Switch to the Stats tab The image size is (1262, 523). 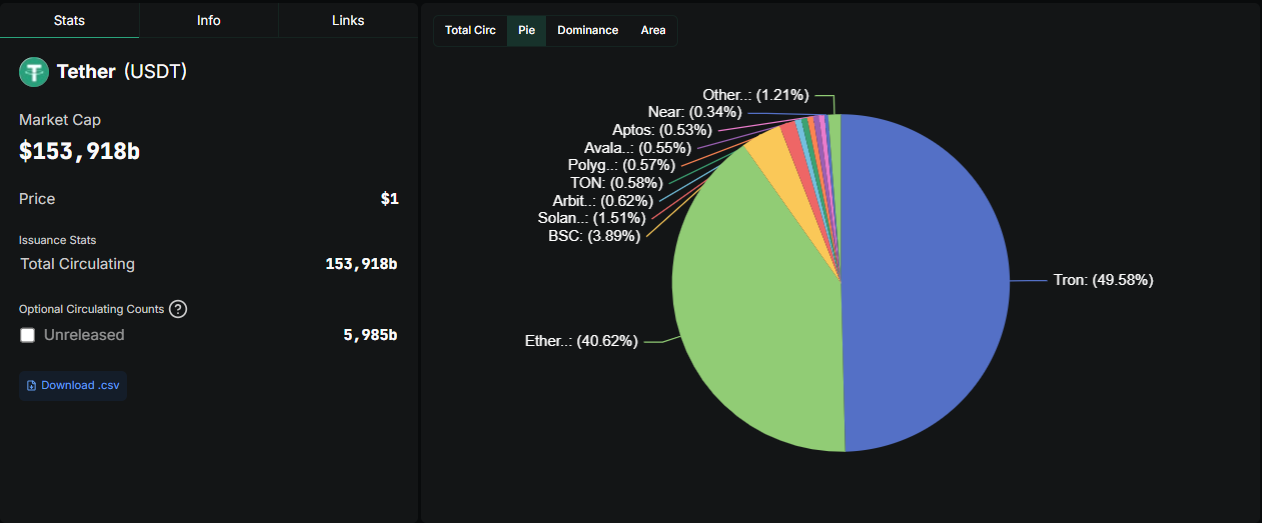tap(69, 20)
